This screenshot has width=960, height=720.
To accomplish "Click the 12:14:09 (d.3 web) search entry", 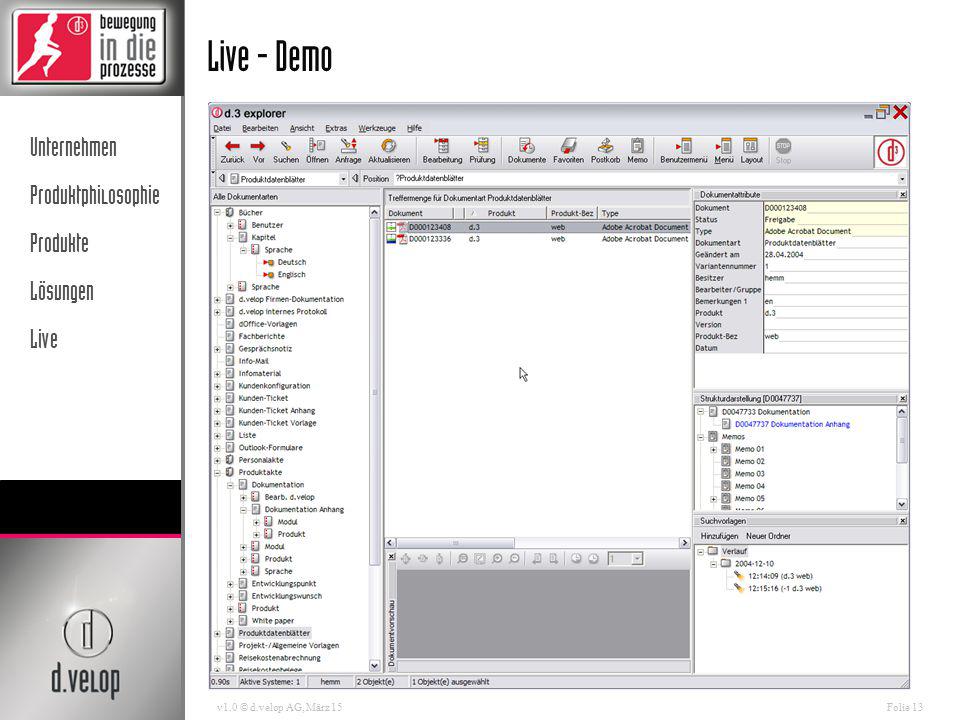I will 780,576.
